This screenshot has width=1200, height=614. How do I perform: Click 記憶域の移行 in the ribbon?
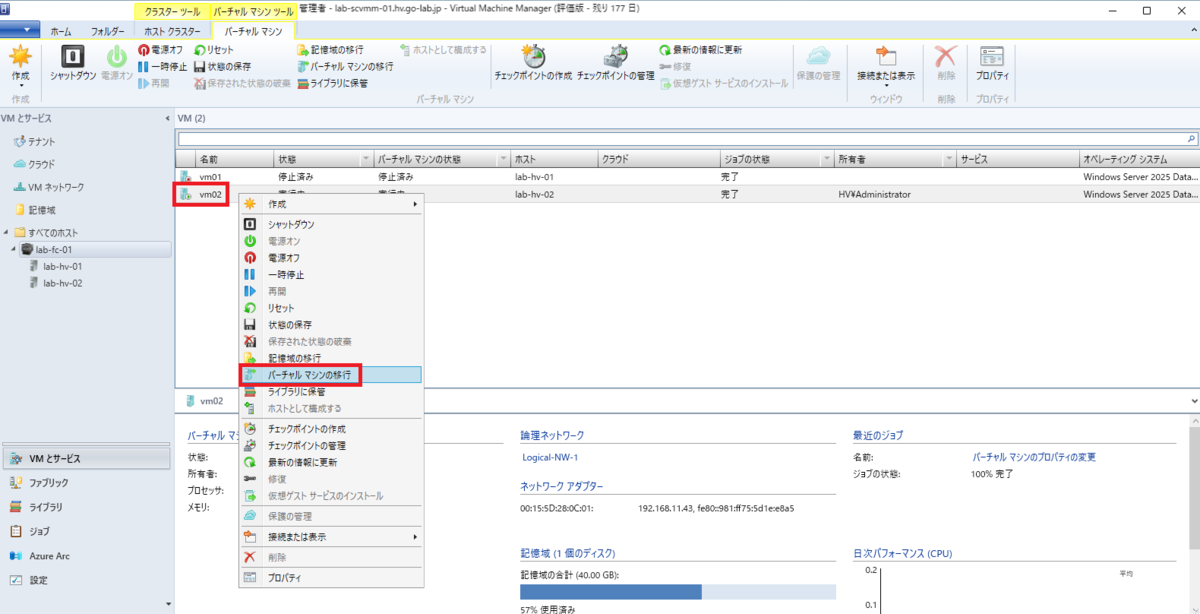[x=330, y=49]
